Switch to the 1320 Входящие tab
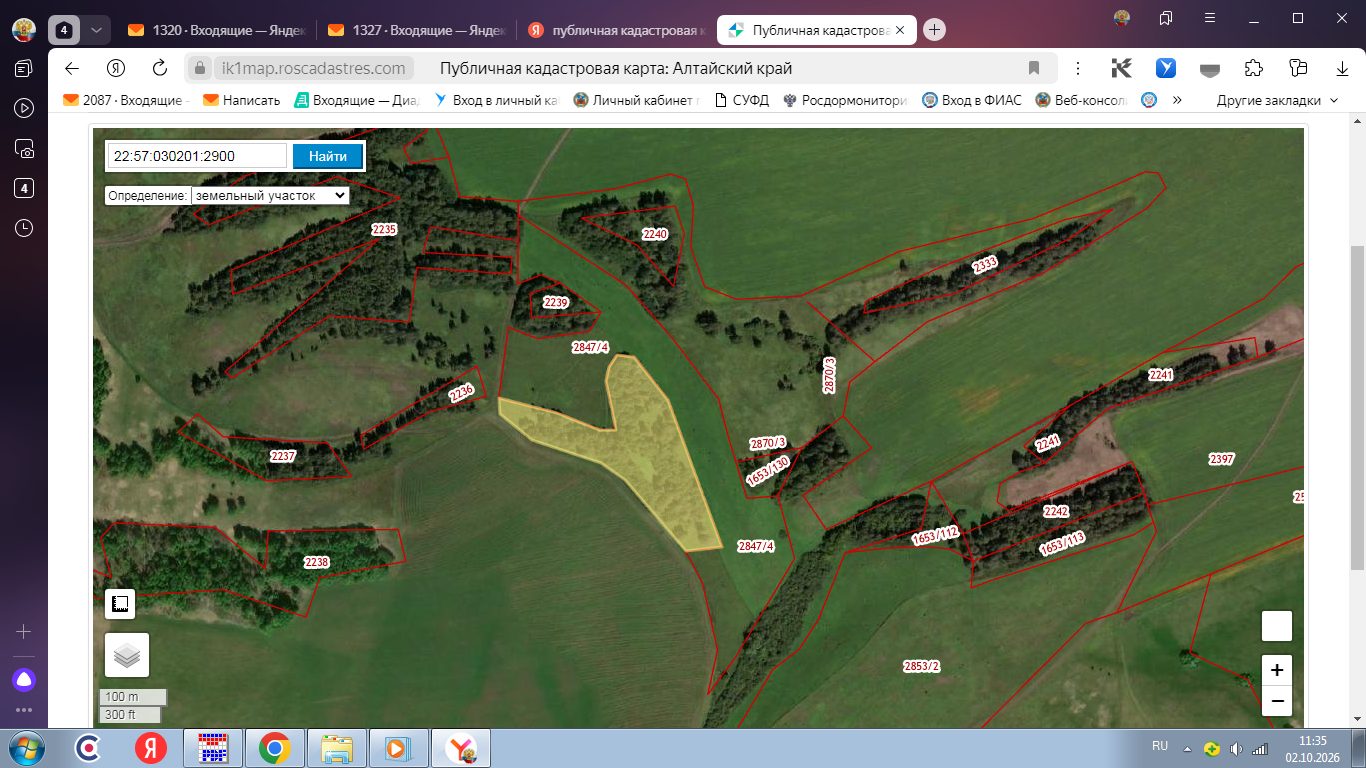This screenshot has height=768, width=1366. 217,30
